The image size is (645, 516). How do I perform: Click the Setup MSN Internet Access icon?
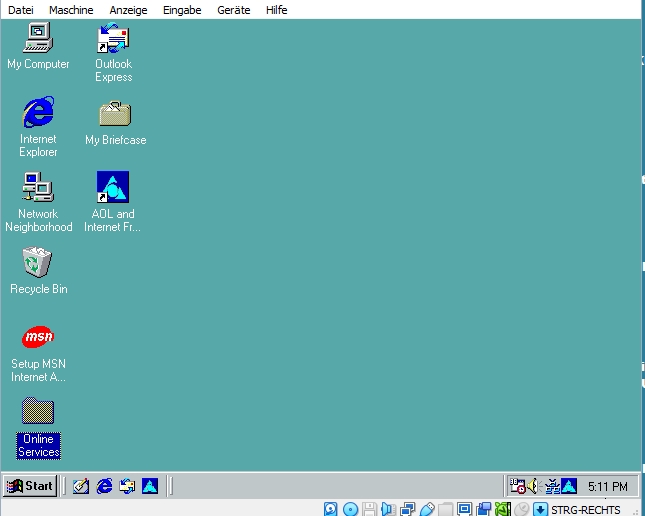38,338
